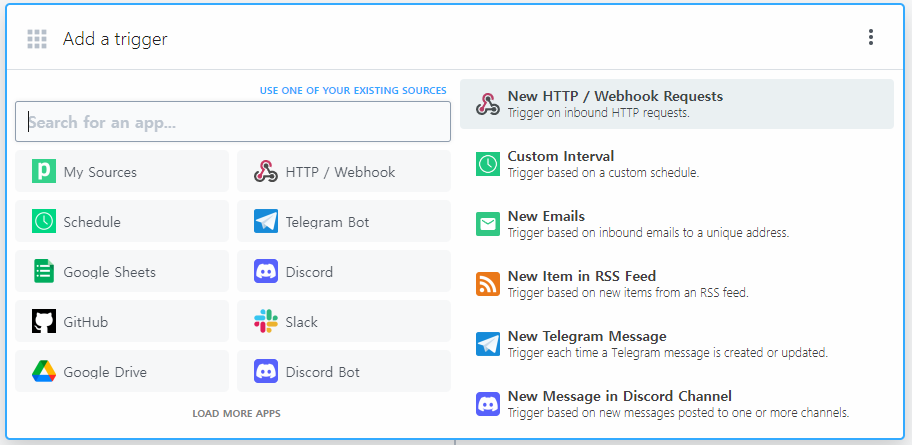Open the three-dot options menu
Viewport: 912px width, 445px height.
point(871,37)
